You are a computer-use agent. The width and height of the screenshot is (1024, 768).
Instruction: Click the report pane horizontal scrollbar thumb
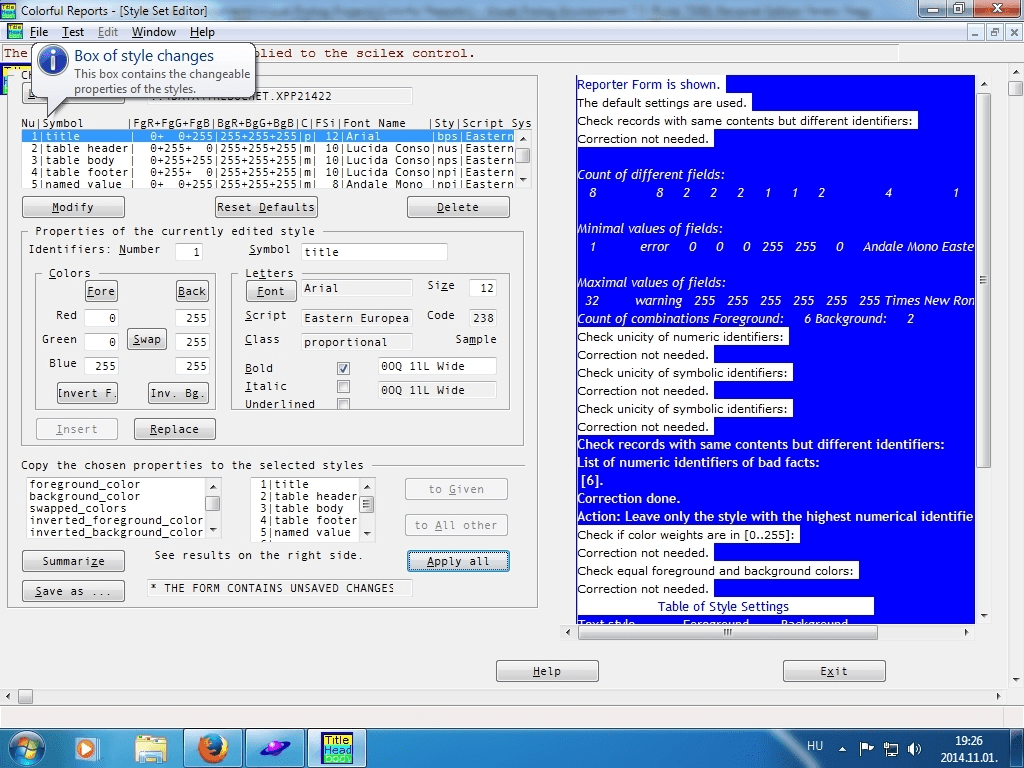[x=728, y=632]
